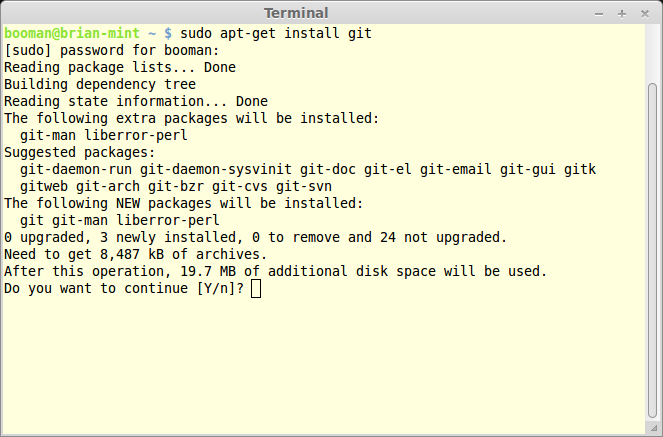Click the 'Building dependency tree' line
The image size is (663, 437).
[100, 85]
